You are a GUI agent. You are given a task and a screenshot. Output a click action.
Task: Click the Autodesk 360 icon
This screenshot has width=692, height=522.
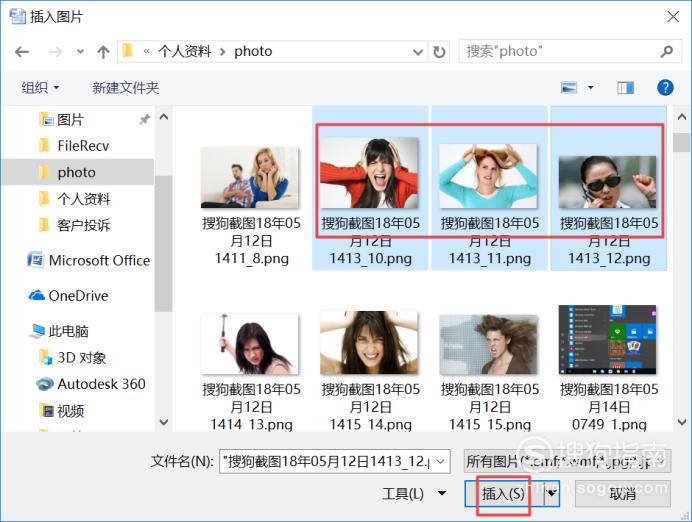coord(45,384)
